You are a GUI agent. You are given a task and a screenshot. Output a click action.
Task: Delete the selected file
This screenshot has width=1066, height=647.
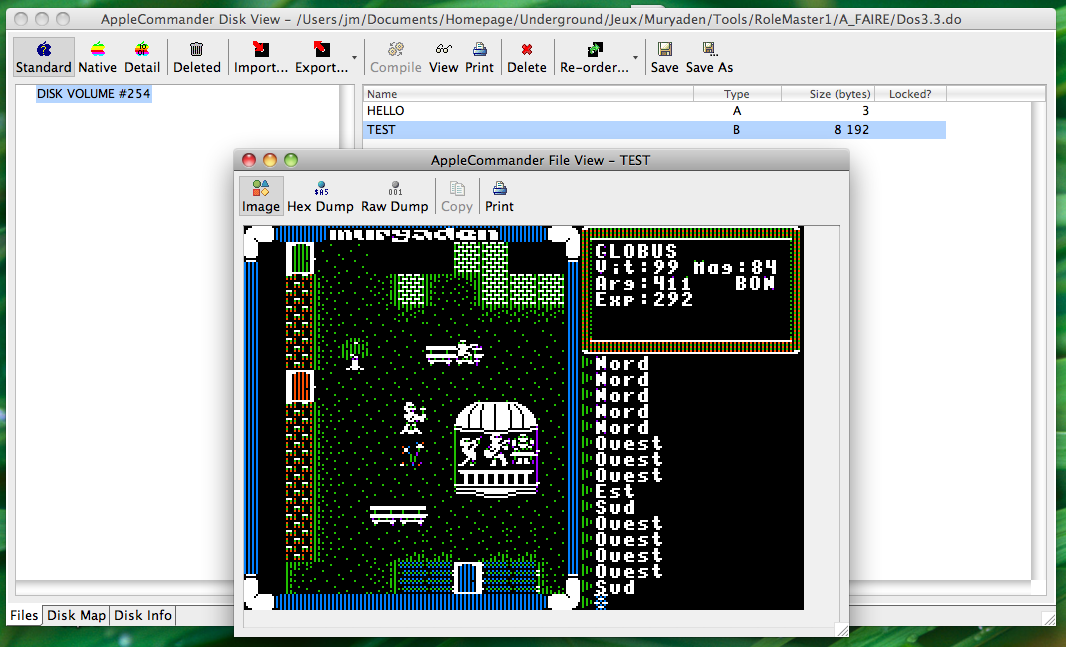(x=527, y=57)
